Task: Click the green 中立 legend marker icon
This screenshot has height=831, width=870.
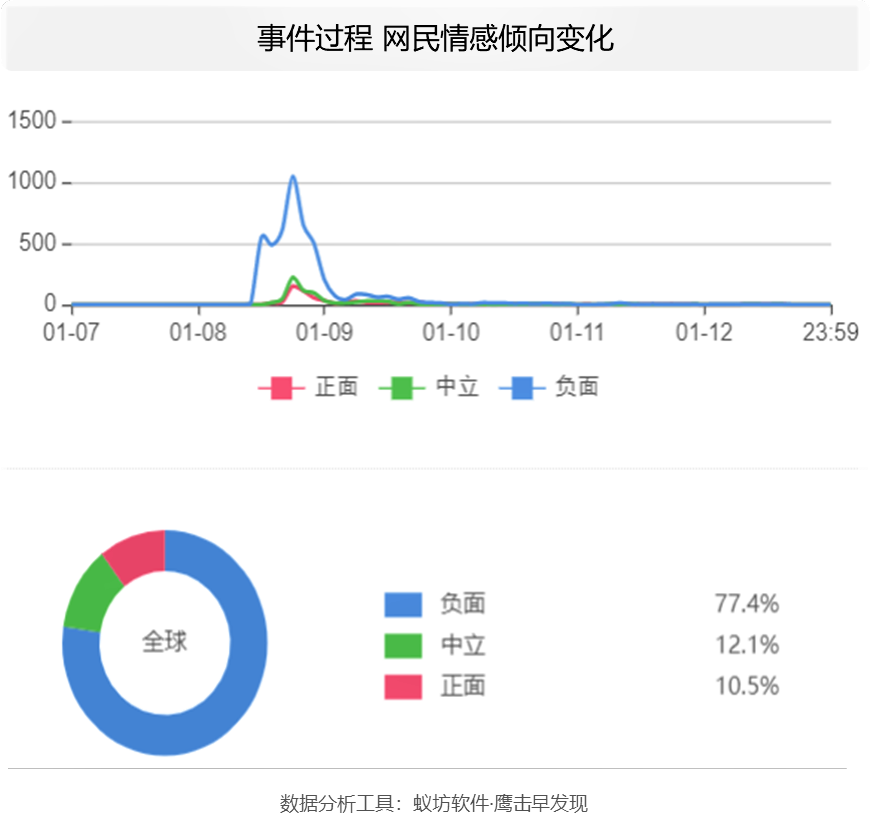Action: pyautogui.click(x=403, y=389)
